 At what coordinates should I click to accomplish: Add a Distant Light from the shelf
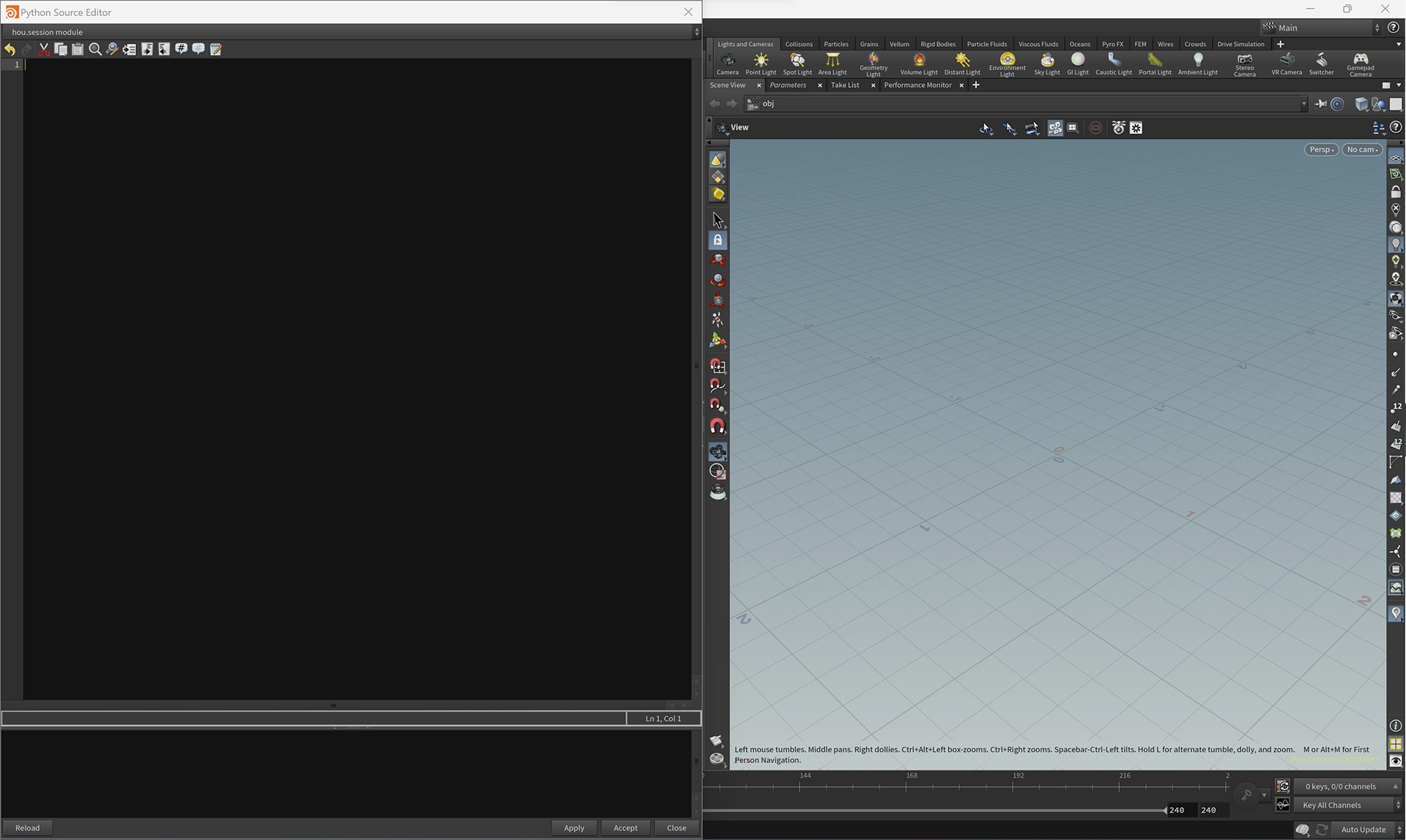pyautogui.click(x=962, y=64)
